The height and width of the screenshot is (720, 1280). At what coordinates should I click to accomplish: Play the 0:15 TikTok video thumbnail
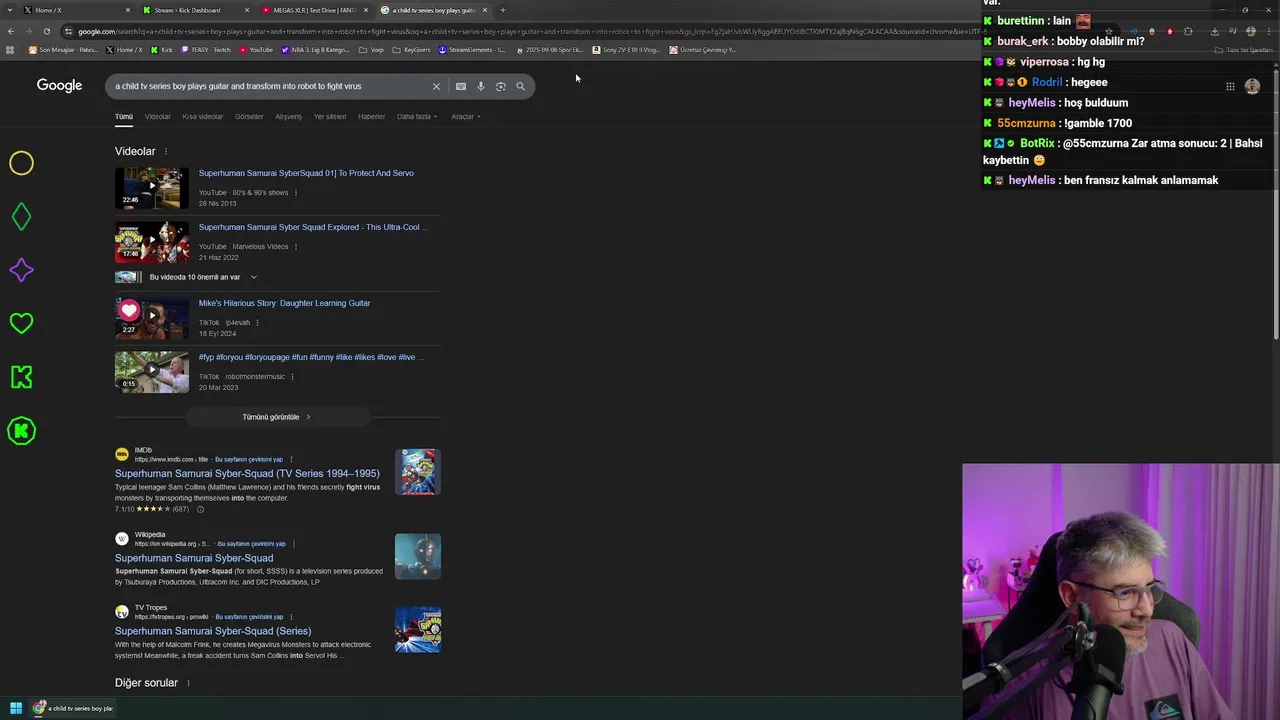click(x=152, y=372)
